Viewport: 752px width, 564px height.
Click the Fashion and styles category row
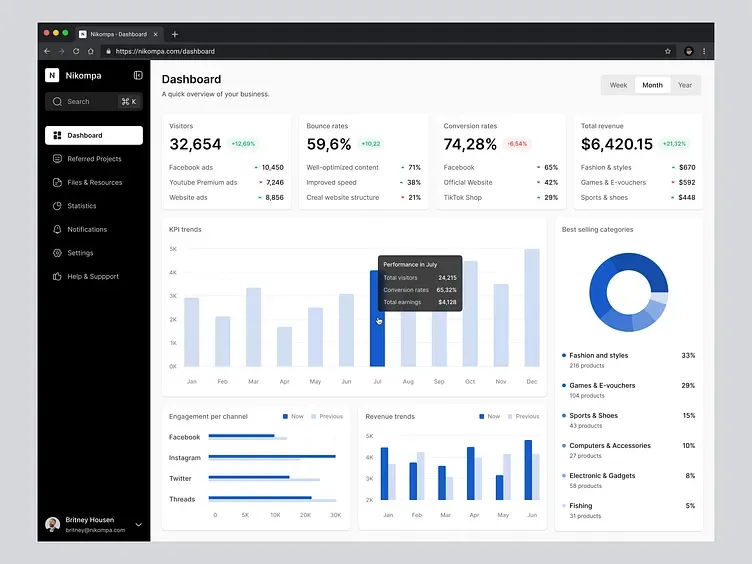pos(628,360)
